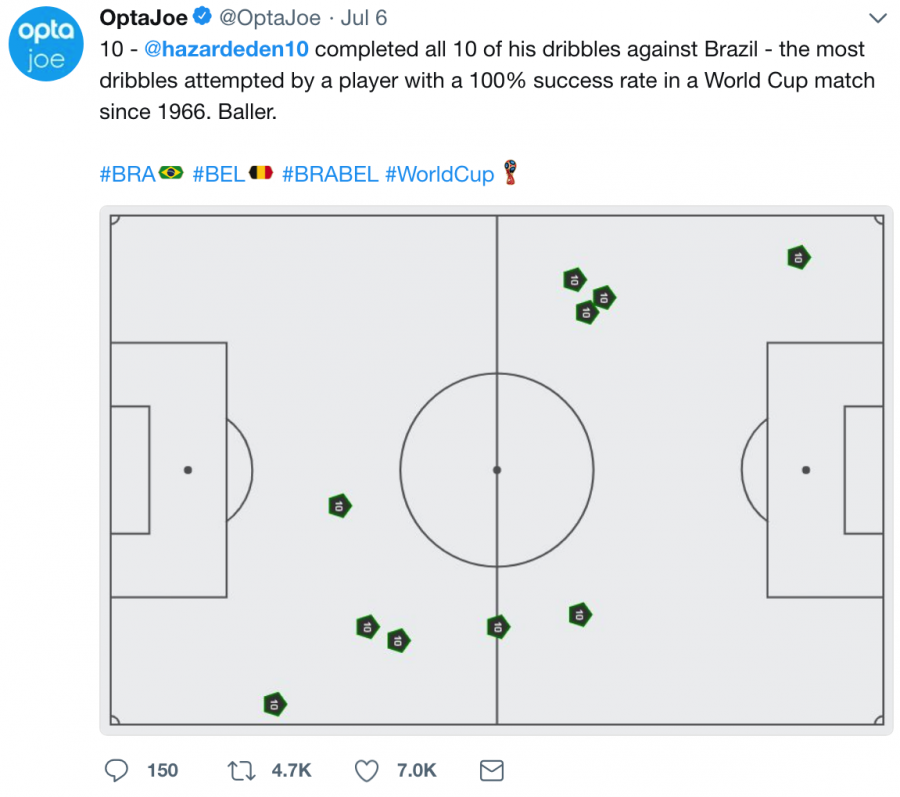This screenshot has width=900, height=797.
Task: Click dribble marker on the halfway line
Action: pyautogui.click(x=497, y=627)
